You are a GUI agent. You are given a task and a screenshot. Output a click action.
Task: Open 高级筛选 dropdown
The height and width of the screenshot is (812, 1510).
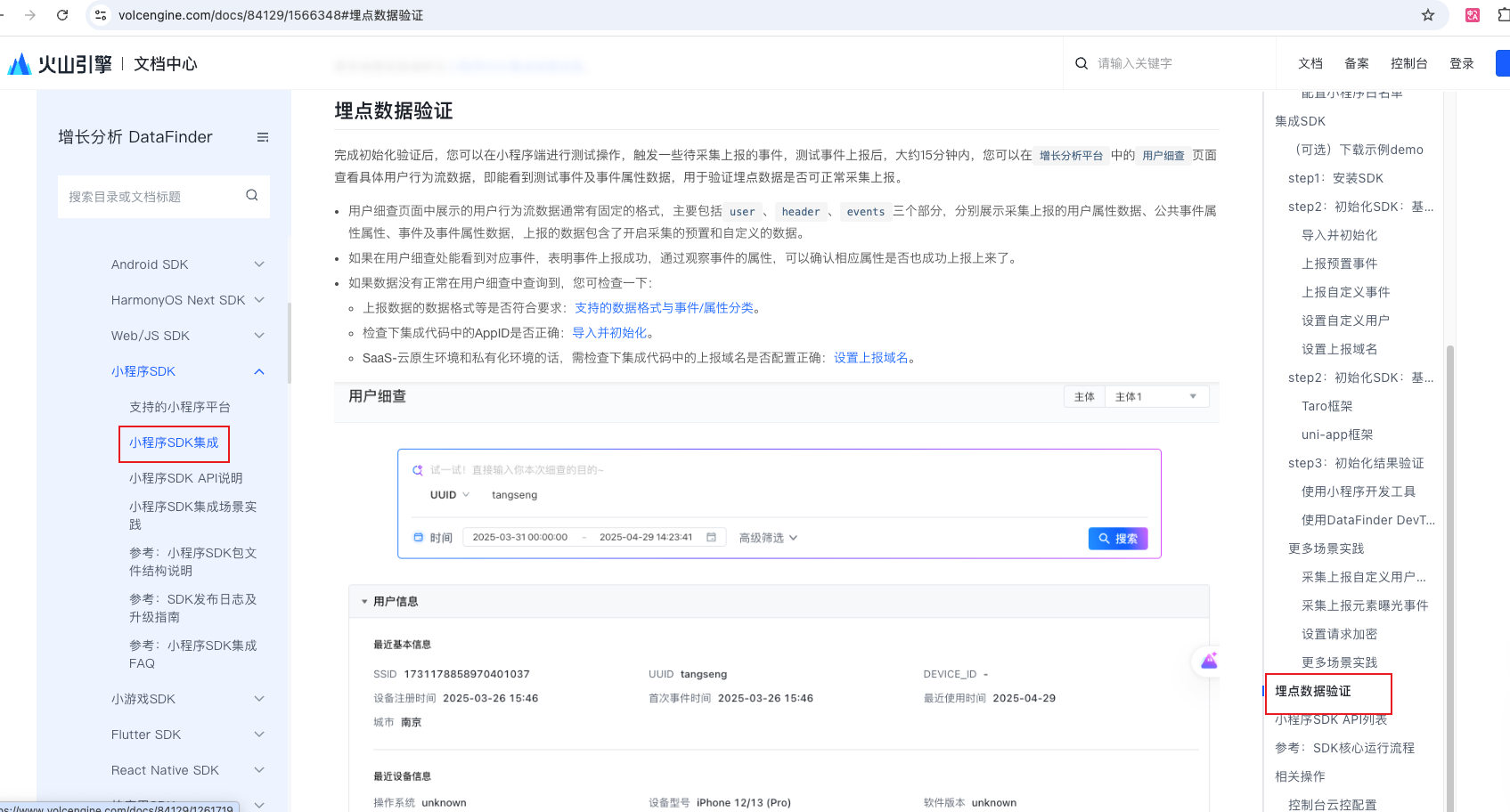click(768, 538)
